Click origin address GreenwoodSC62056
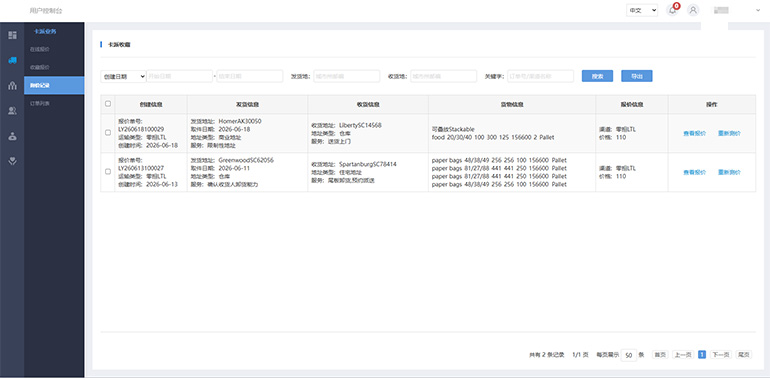 point(246,160)
